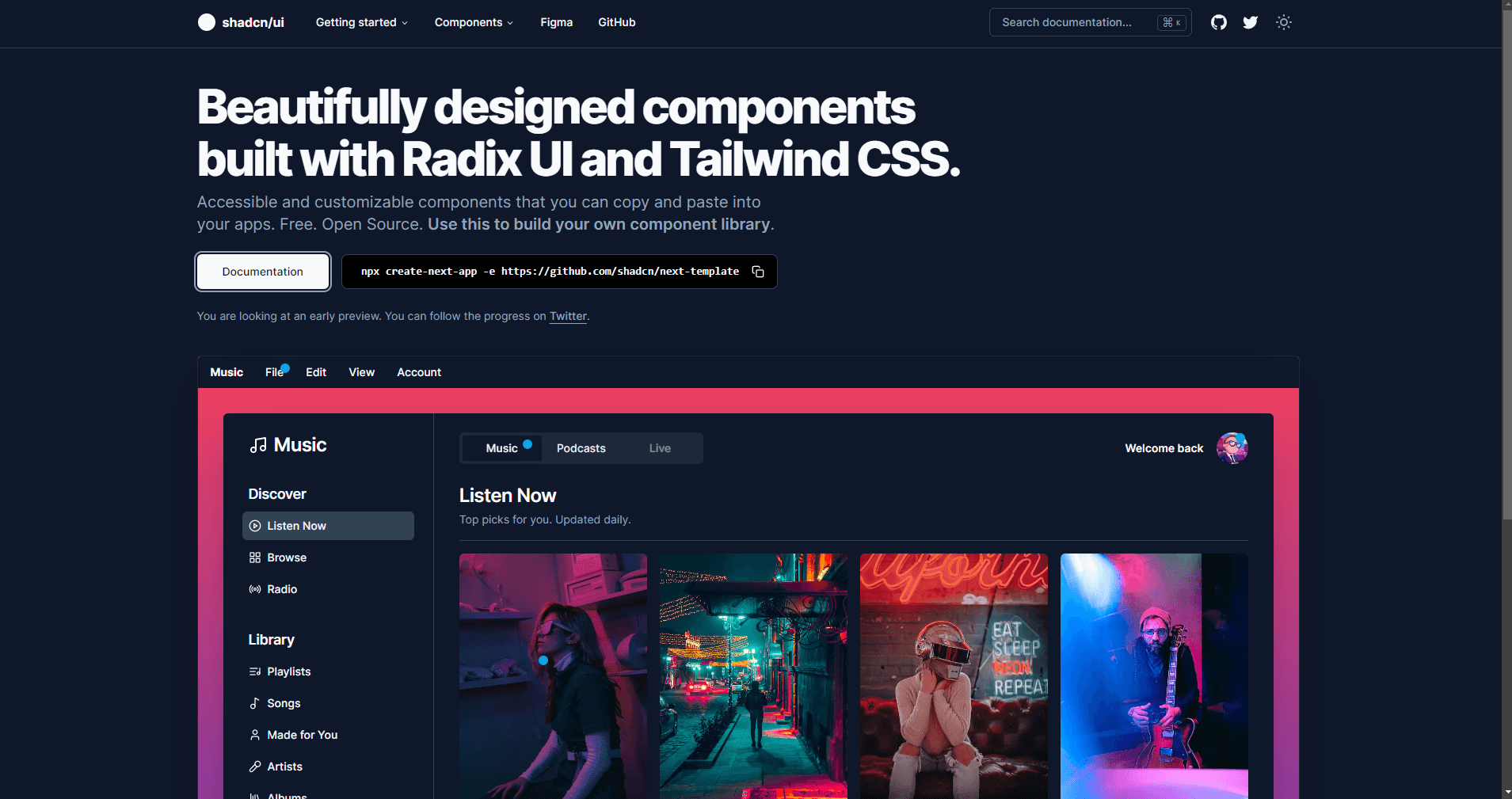The width and height of the screenshot is (1512, 799).
Task: Click the Browse grid icon
Action: [x=255, y=557]
